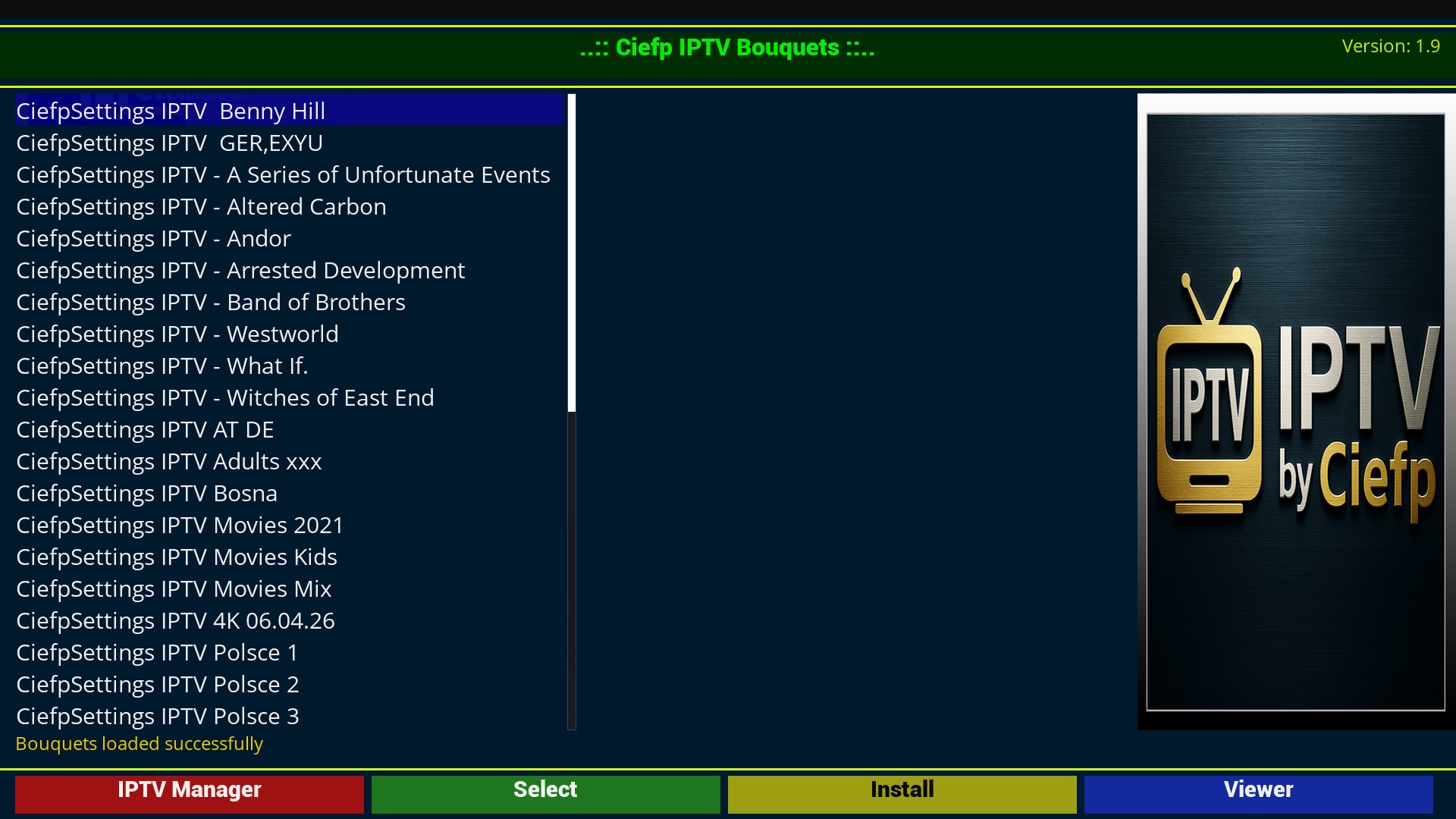Select the Westworld bouquet
1456x819 pixels.
289,334
